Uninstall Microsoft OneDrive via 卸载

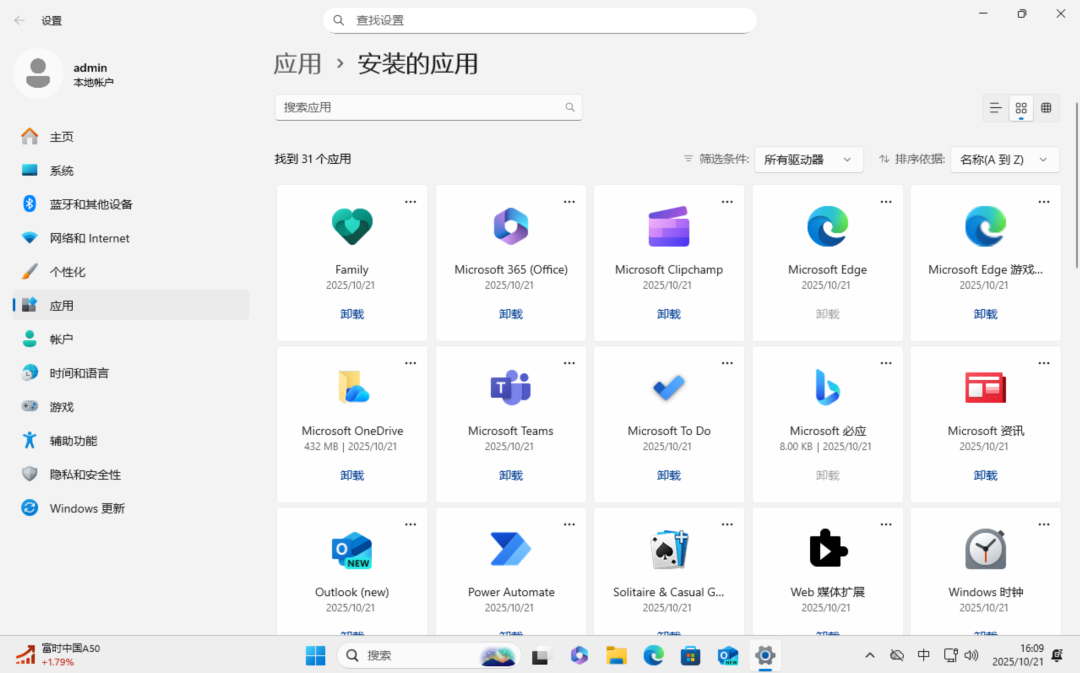click(352, 475)
